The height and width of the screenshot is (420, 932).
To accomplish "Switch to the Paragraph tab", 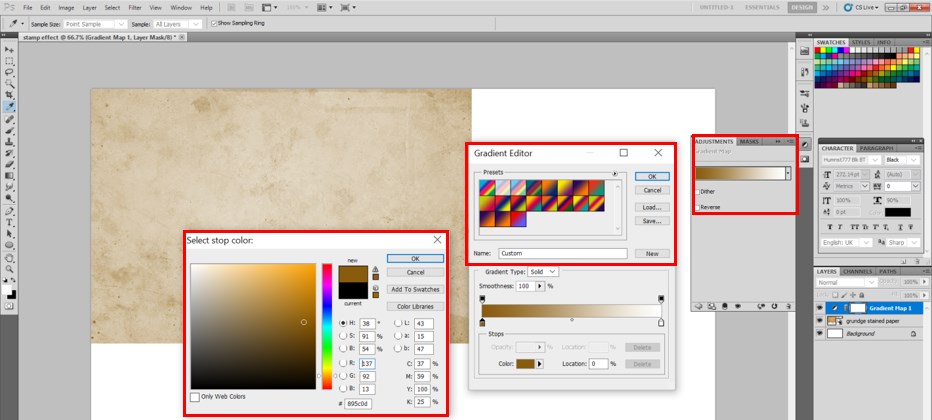I will pyautogui.click(x=876, y=148).
